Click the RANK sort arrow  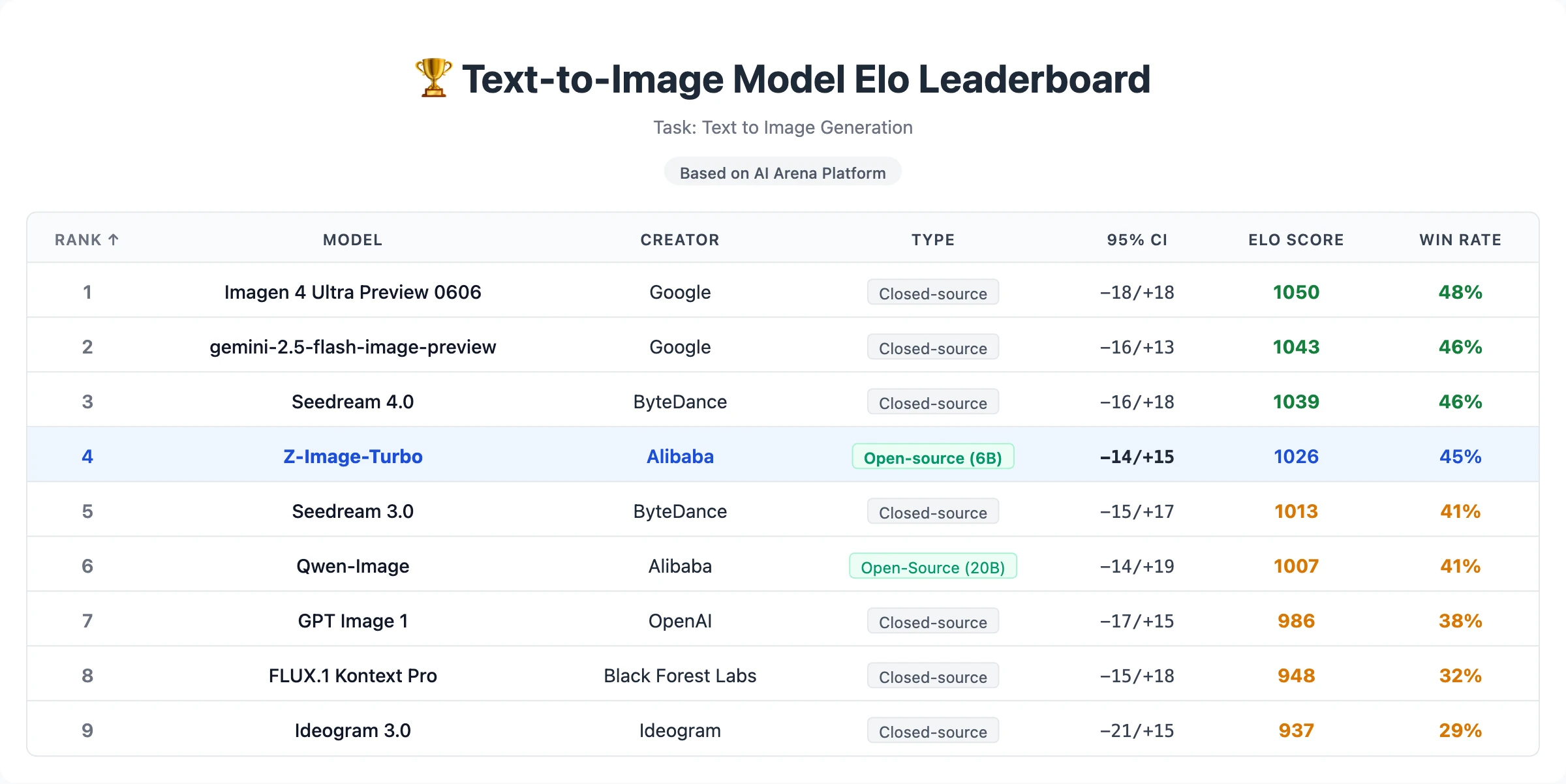pos(114,239)
